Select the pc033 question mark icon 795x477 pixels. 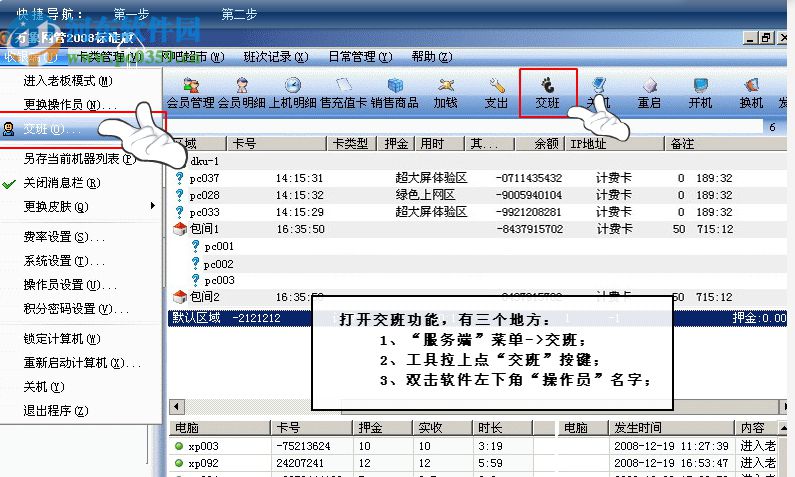(179, 212)
